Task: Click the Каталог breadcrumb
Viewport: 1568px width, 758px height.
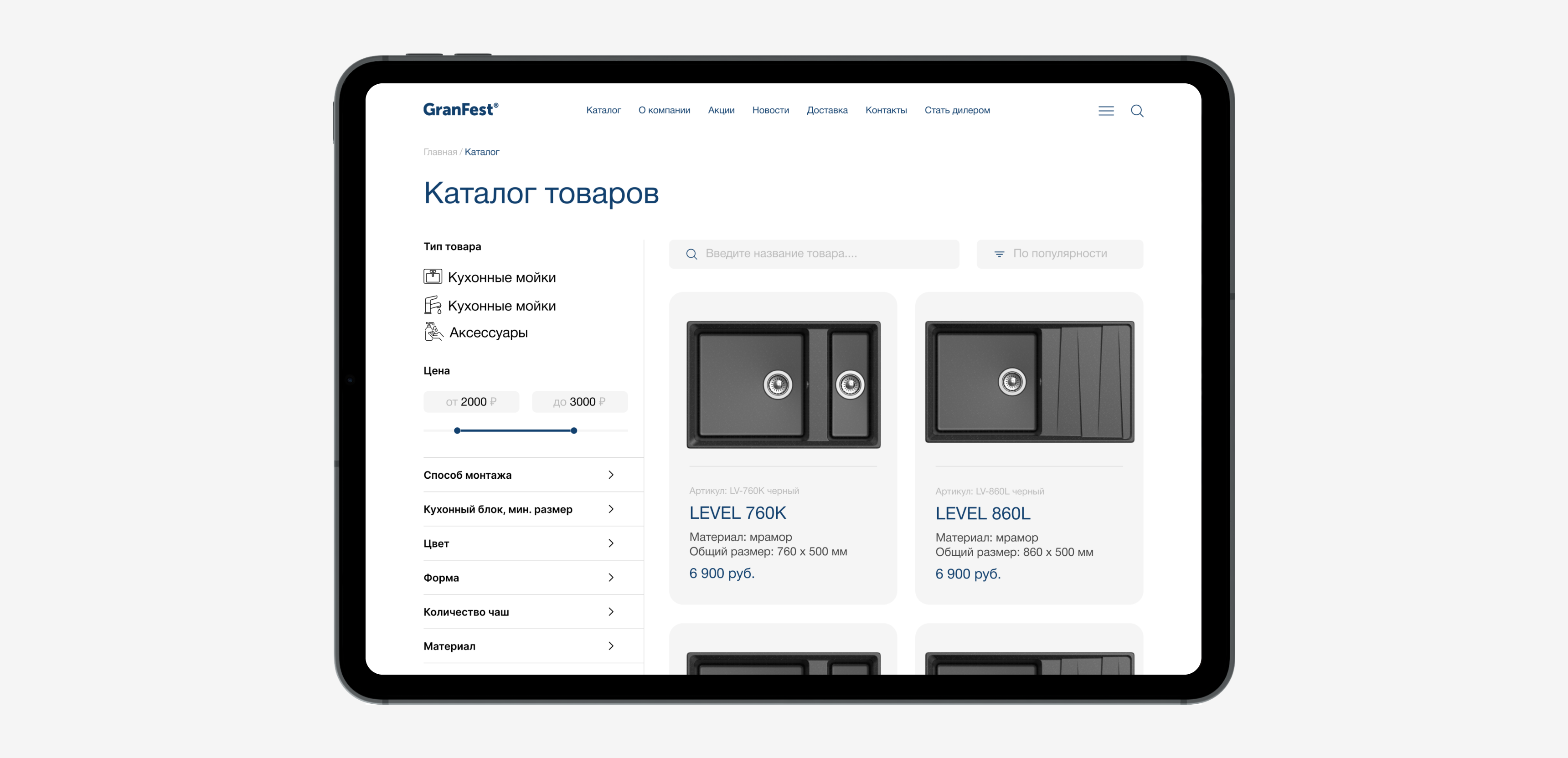Action: tap(482, 152)
